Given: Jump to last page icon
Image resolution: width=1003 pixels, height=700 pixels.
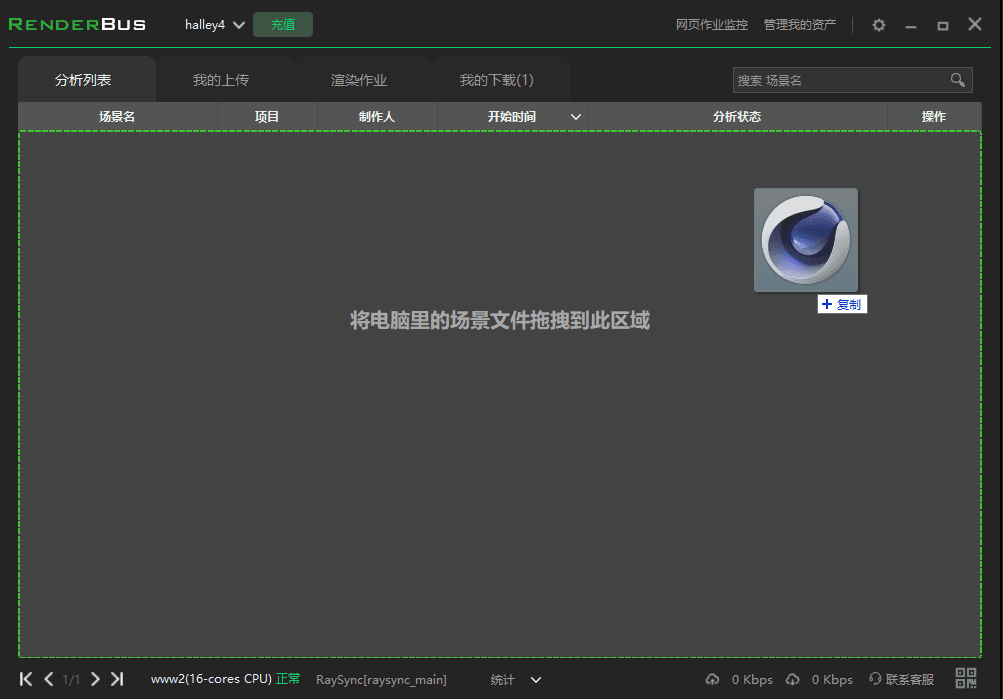Looking at the screenshot, I should [x=117, y=679].
